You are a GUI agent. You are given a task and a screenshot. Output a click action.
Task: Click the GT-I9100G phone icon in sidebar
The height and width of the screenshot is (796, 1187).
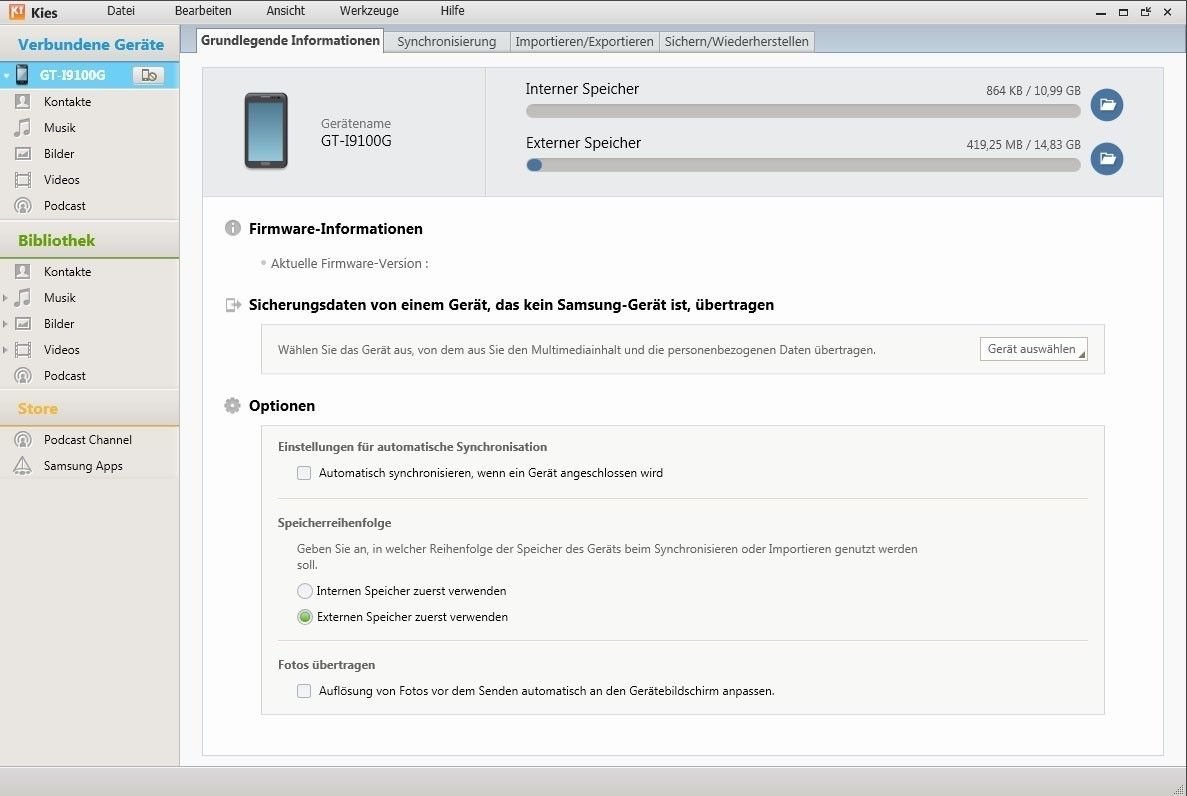tap(22, 74)
